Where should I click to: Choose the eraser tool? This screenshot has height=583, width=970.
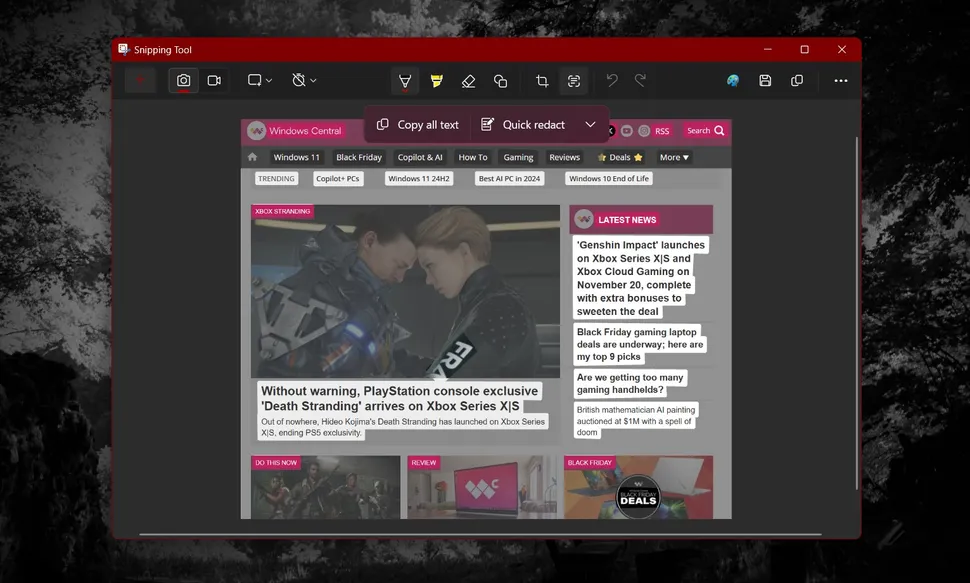coord(468,81)
